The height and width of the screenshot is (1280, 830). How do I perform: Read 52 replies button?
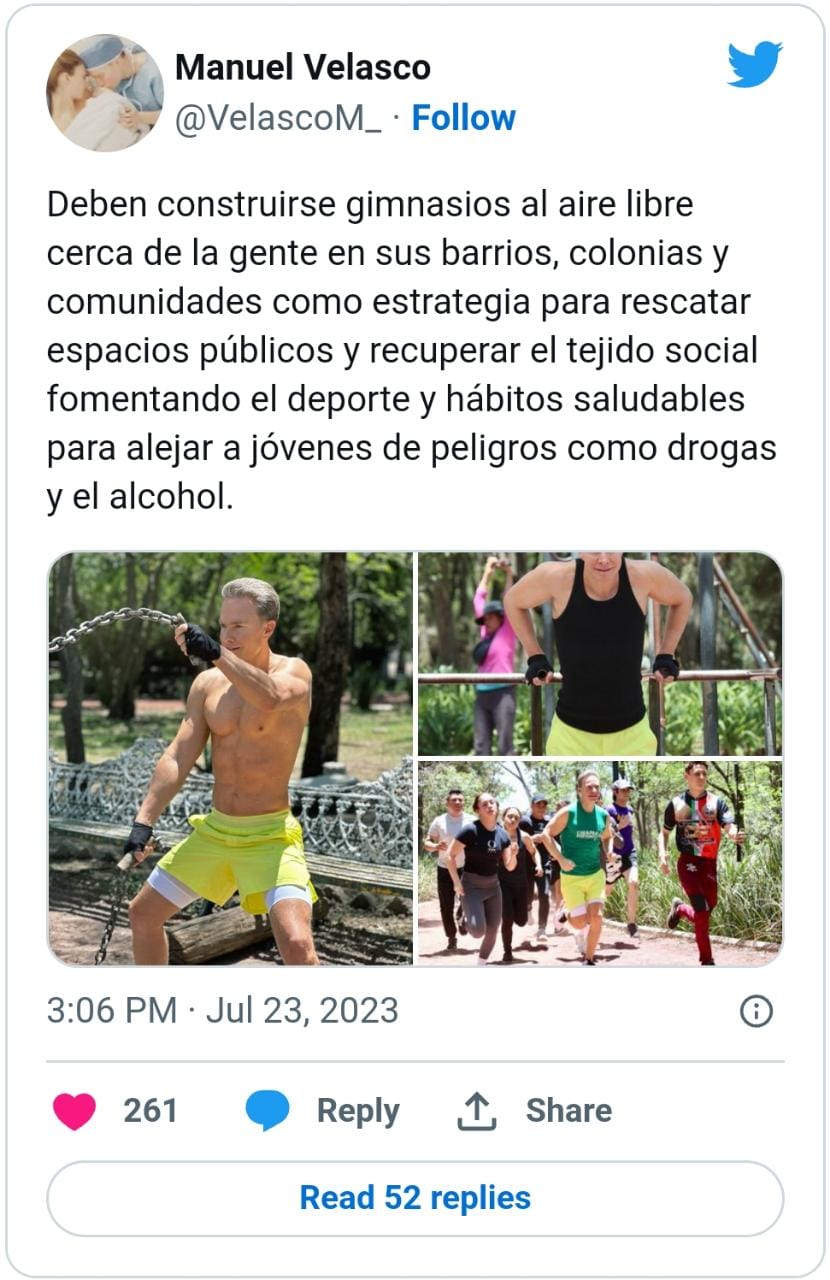(415, 1198)
